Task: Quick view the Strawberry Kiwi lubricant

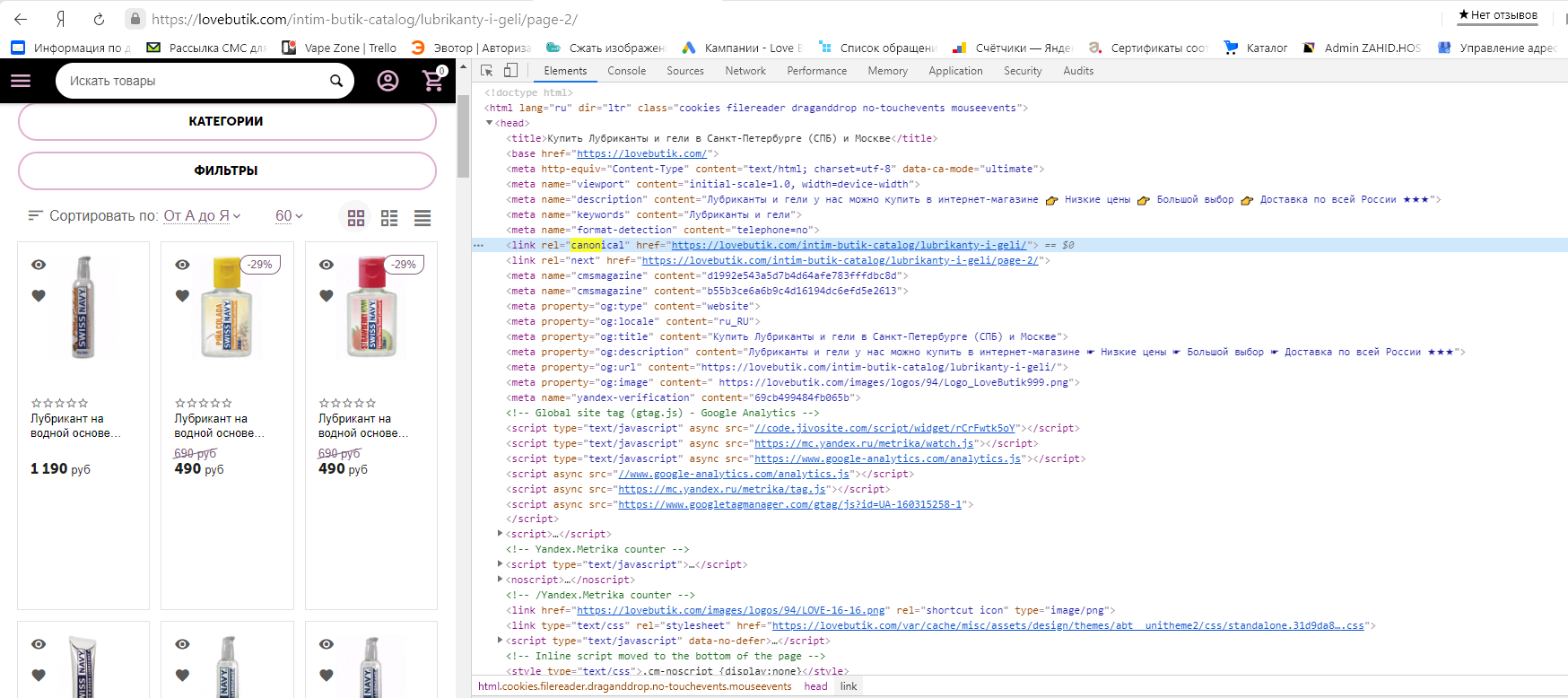Action: tap(327, 265)
